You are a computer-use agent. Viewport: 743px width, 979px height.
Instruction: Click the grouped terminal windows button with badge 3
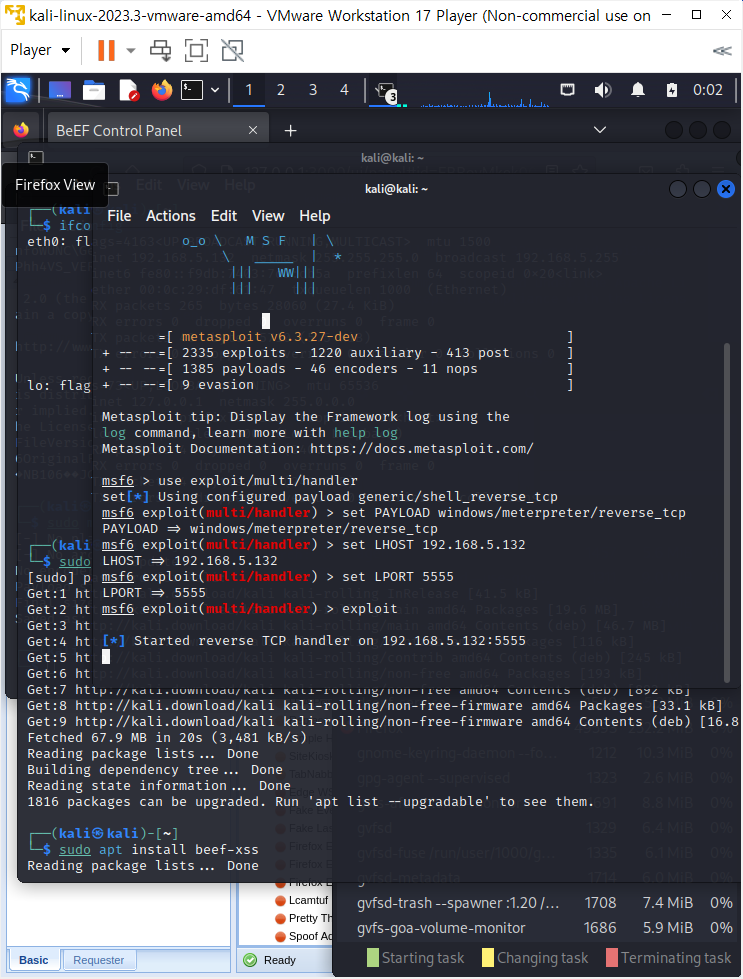click(x=385, y=91)
